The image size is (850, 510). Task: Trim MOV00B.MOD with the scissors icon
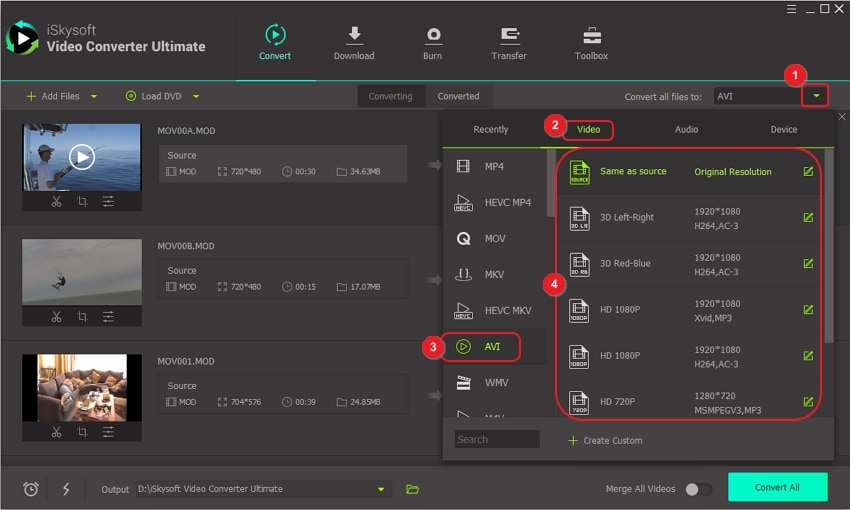click(56, 317)
